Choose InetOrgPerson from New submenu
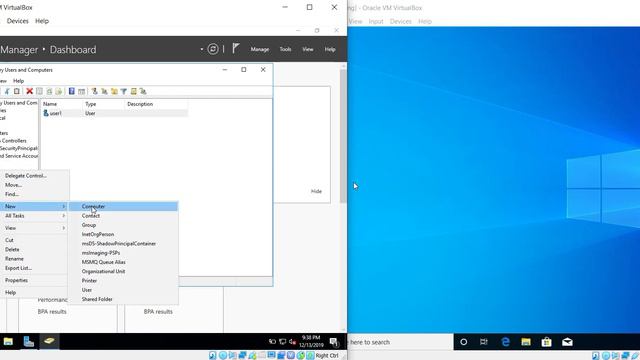The height and width of the screenshot is (360, 640). (x=123, y=234)
